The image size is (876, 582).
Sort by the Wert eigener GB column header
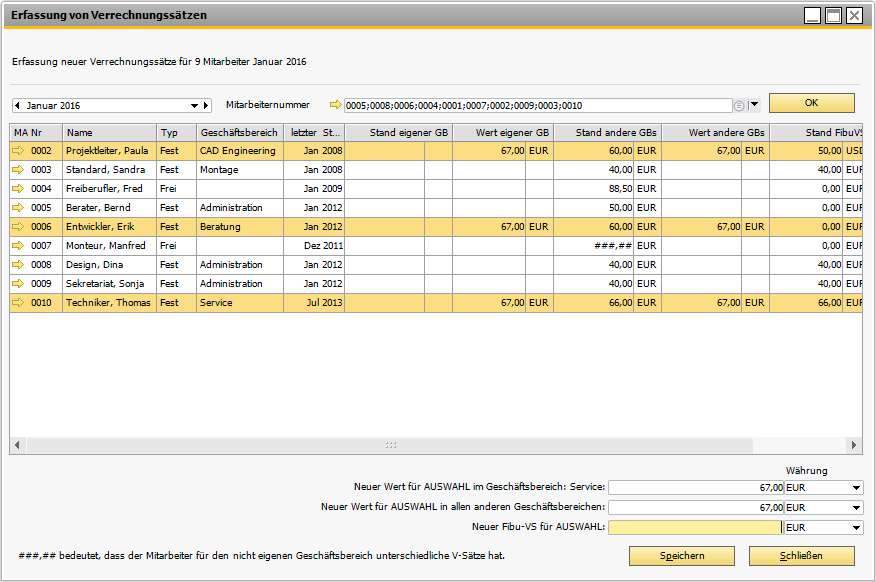tap(503, 132)
